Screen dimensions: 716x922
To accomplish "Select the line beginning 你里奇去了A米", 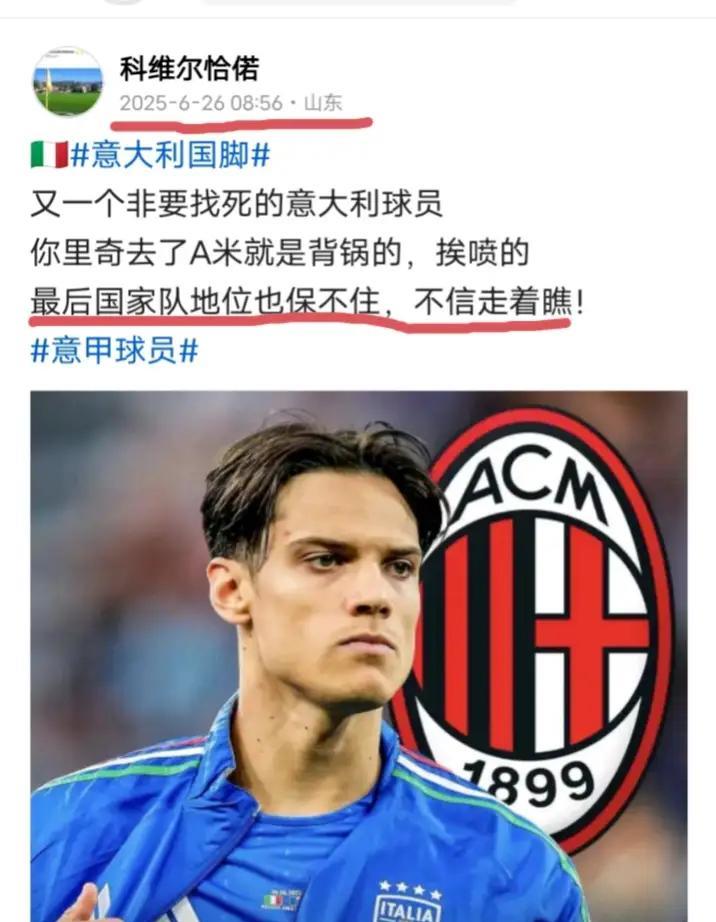I will 280,253.
